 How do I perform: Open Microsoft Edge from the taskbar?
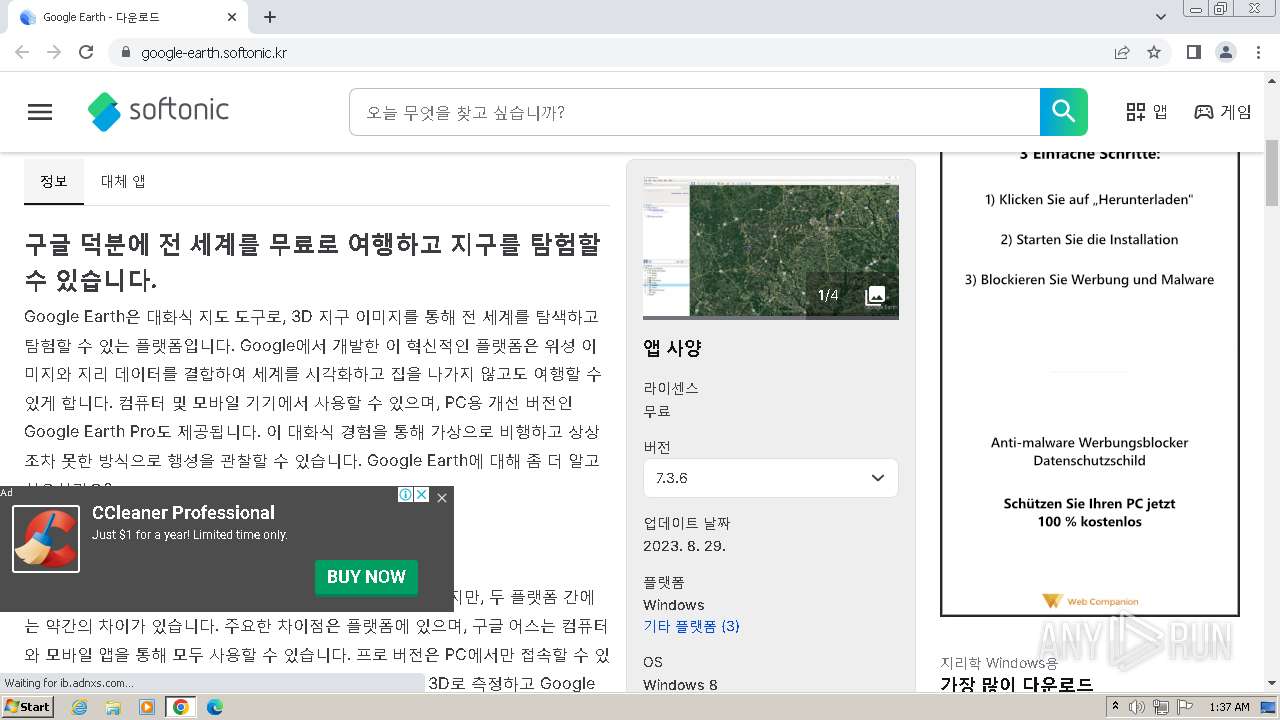[215, 707]
